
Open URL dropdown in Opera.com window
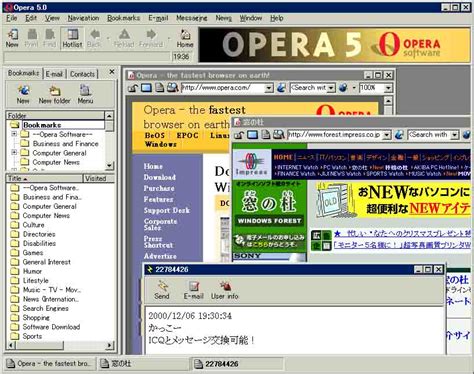(269, 88)
